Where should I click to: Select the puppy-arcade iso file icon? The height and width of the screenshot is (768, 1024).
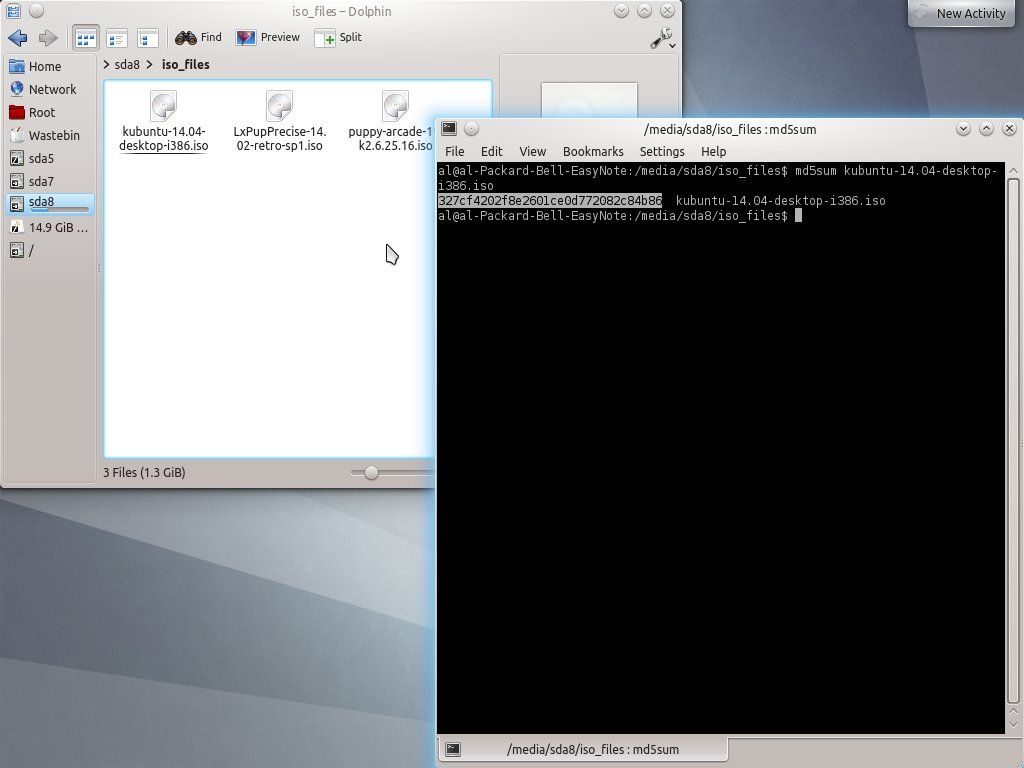click(x=395, y=106)
